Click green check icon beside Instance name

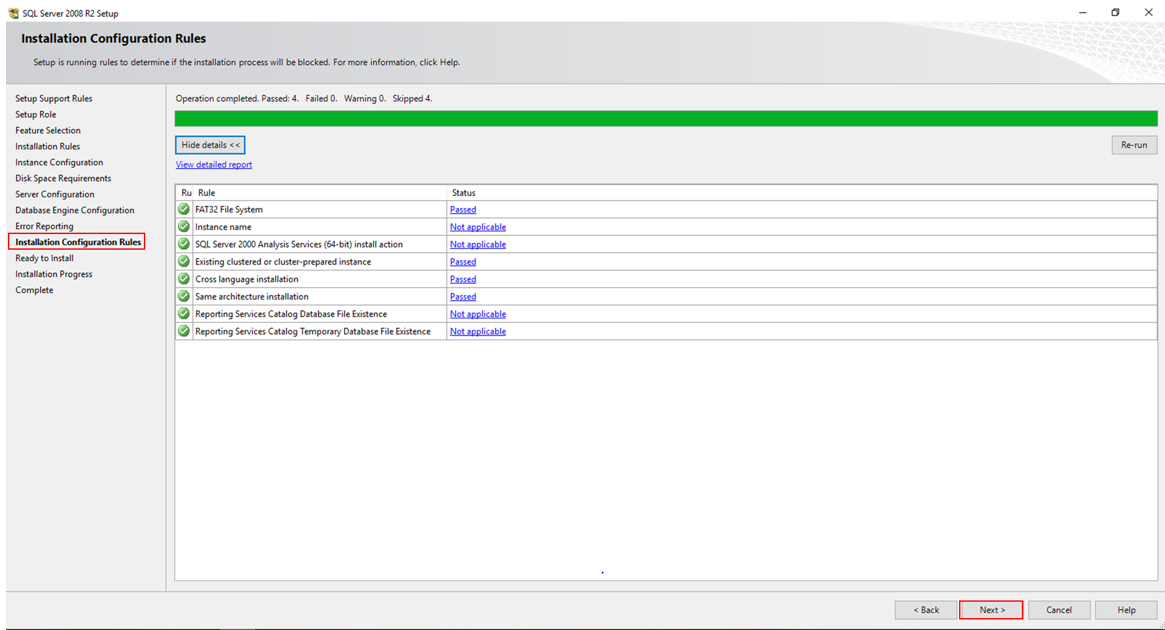pyautogui.click(x=184, y=226)
